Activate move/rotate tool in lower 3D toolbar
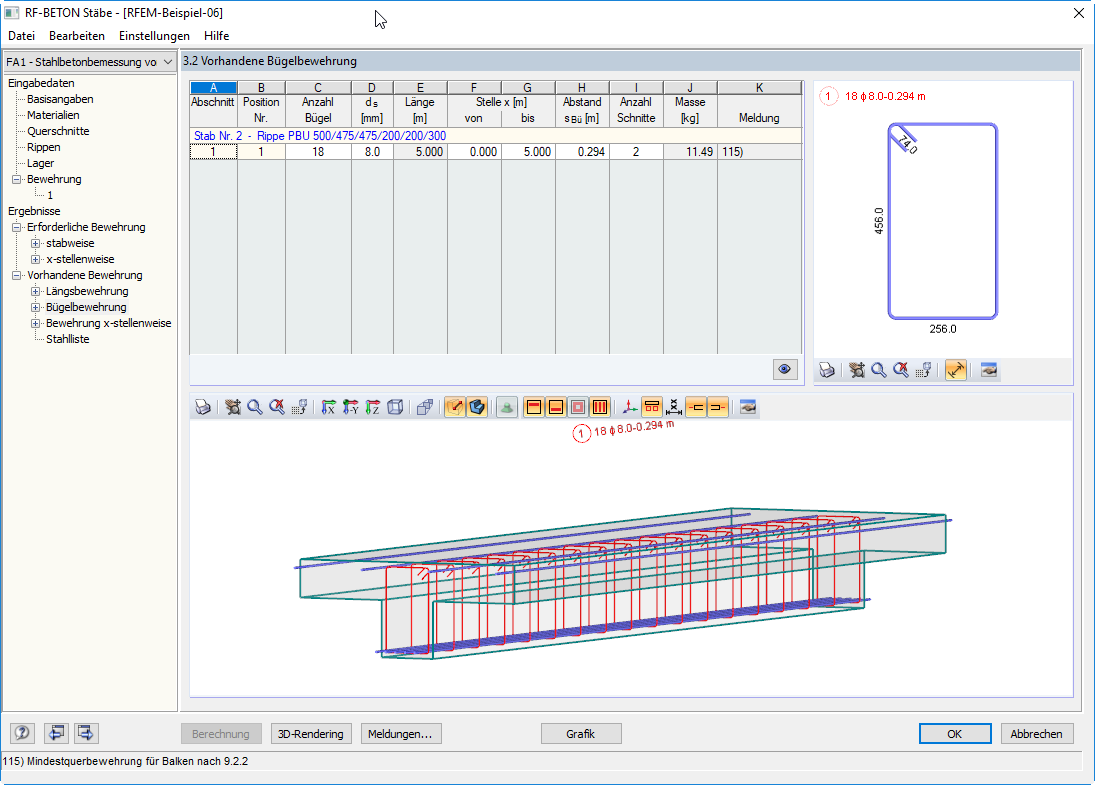1095x785 pixels. [x=233, y=407]
